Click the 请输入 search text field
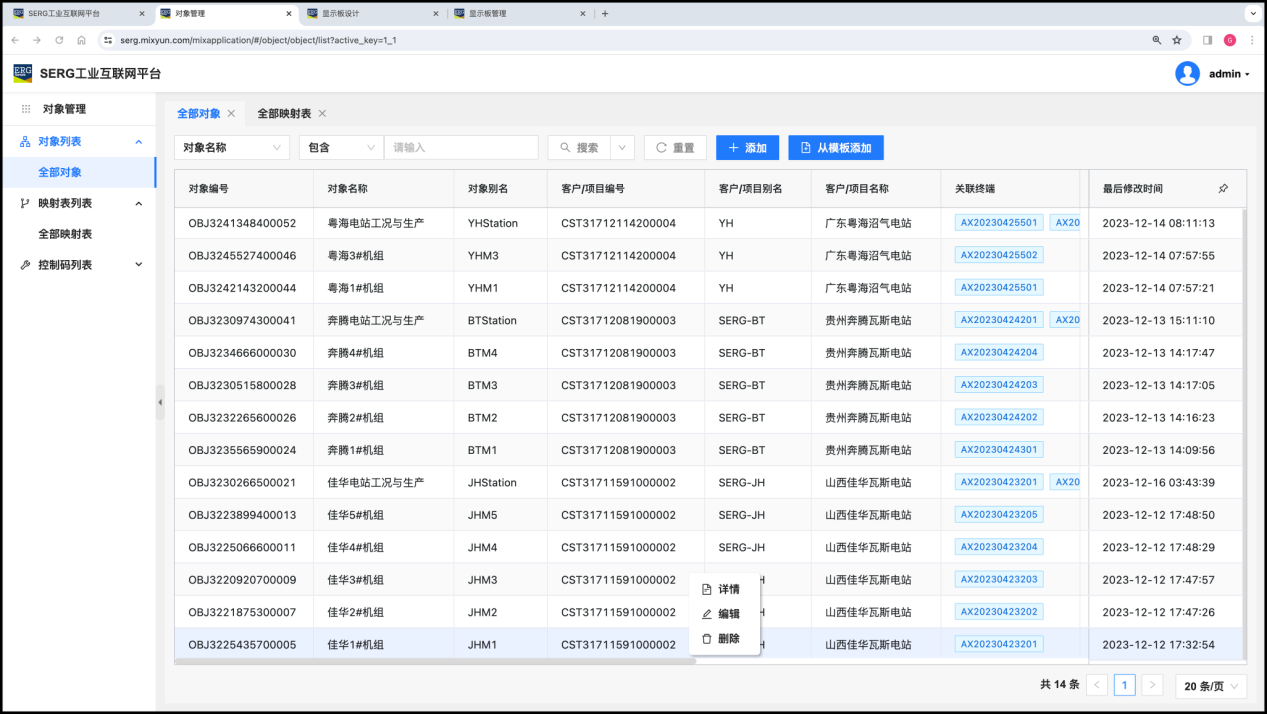Image resolution: width=1267 pixels, height=714 pixels. click(460, 148)
